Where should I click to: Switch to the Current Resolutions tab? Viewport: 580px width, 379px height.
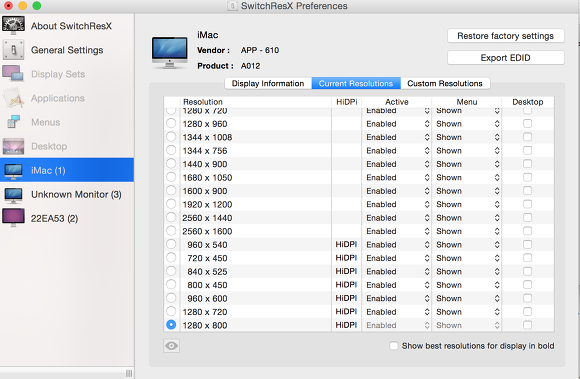[356, 84]
